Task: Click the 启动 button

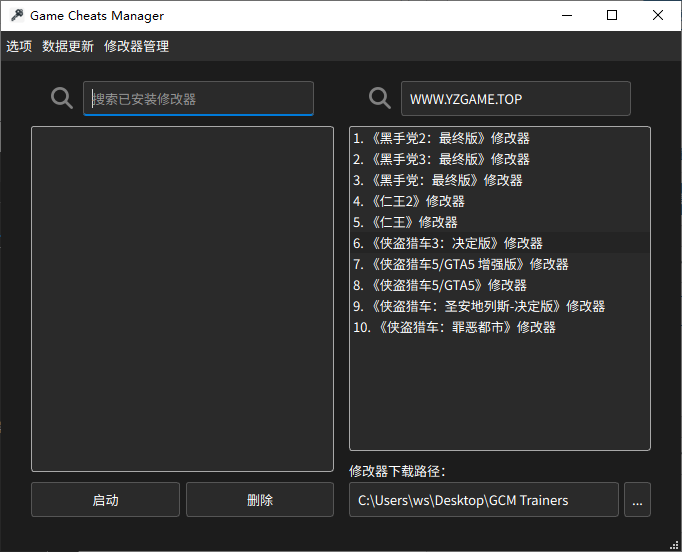Action: point(105,500)
